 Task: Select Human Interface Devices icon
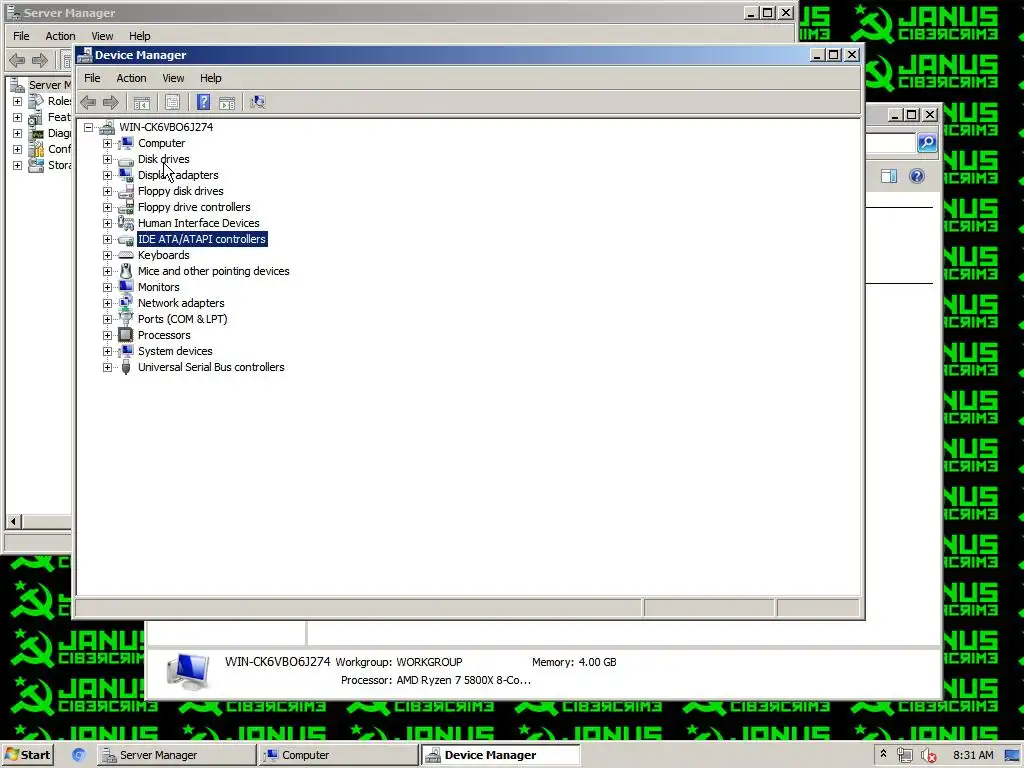pyautogui.click(x=126, y=223)
